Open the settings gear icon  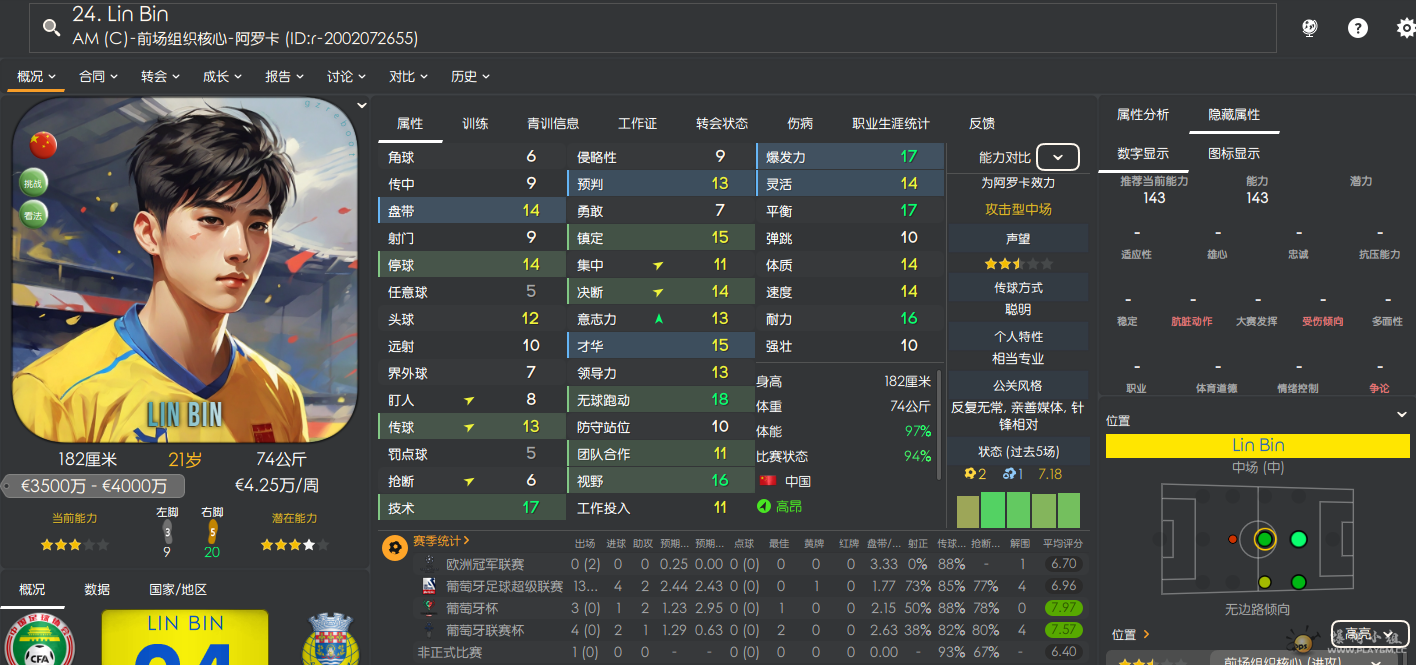1405,28
